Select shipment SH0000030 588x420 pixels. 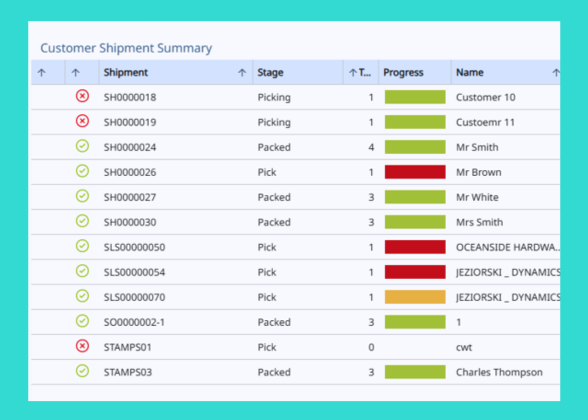(130, 222)
